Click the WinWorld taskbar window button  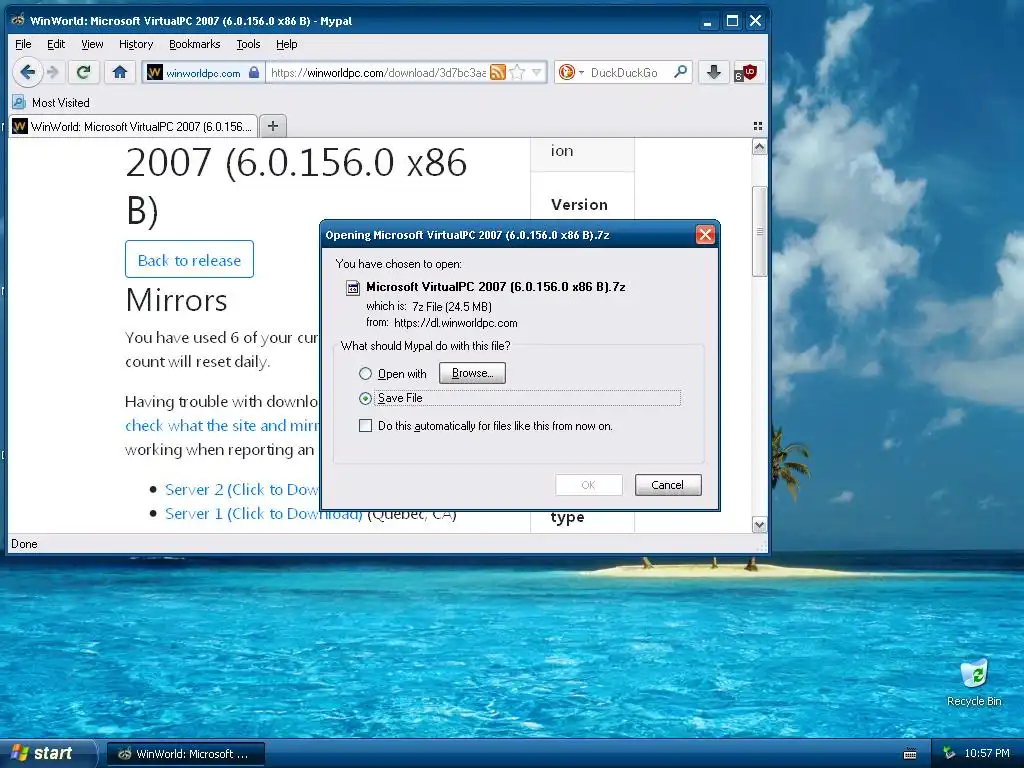click(185, 754)
